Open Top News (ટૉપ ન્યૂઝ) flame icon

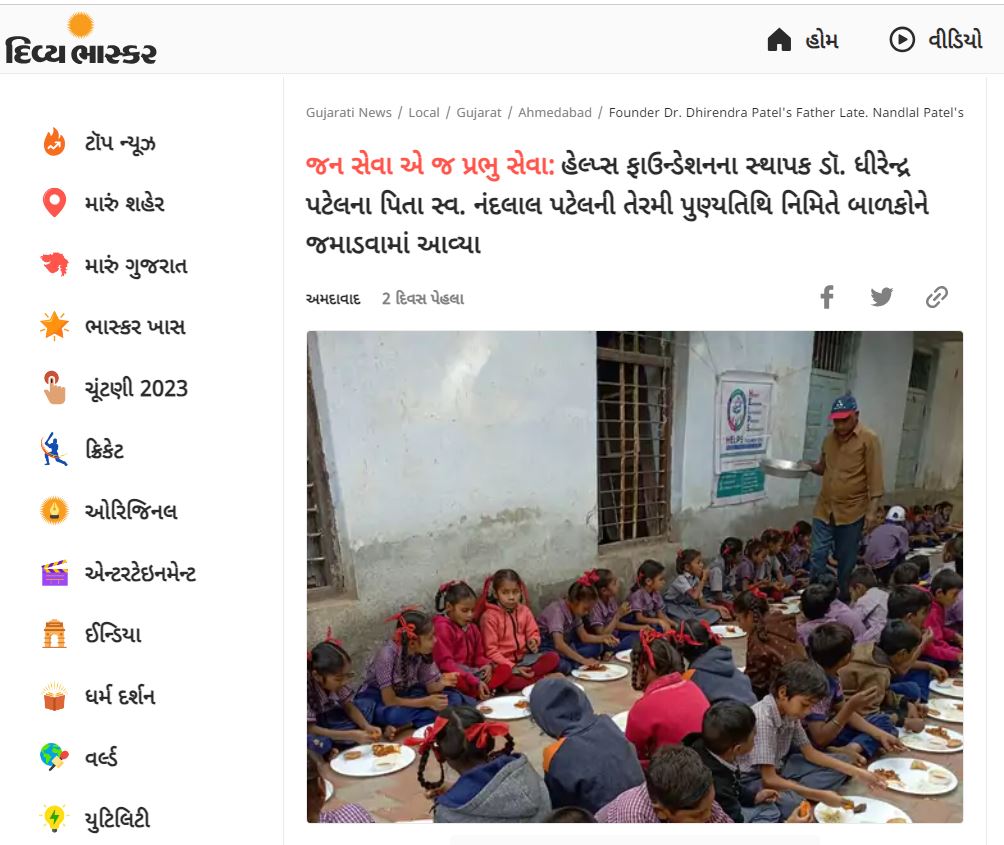tap(54, 142)
